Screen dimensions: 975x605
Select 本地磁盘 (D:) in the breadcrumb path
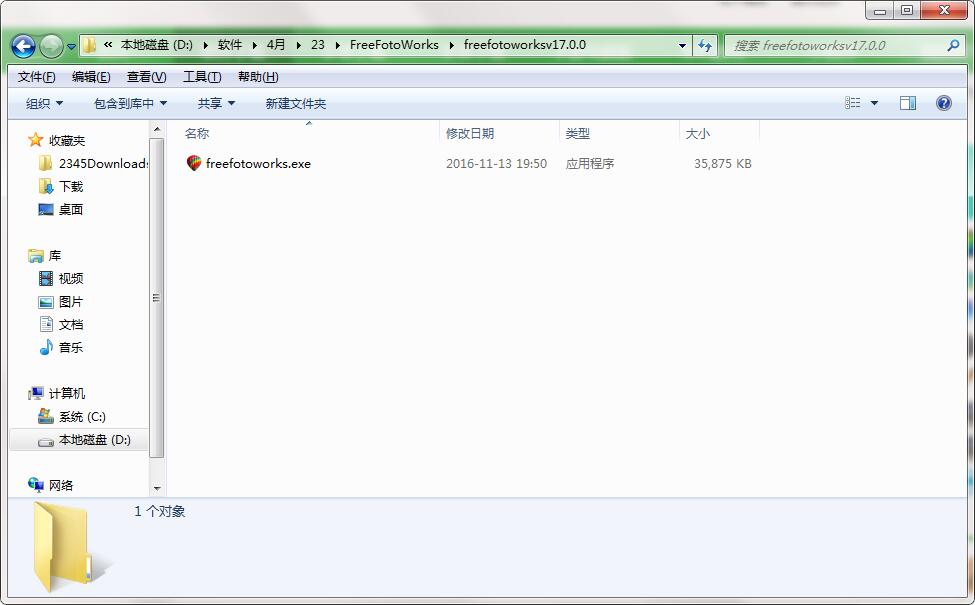click(157, 45)
